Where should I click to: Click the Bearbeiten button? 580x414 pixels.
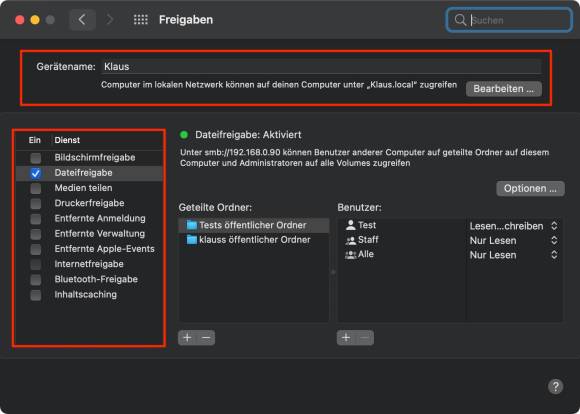pos(503,89)
